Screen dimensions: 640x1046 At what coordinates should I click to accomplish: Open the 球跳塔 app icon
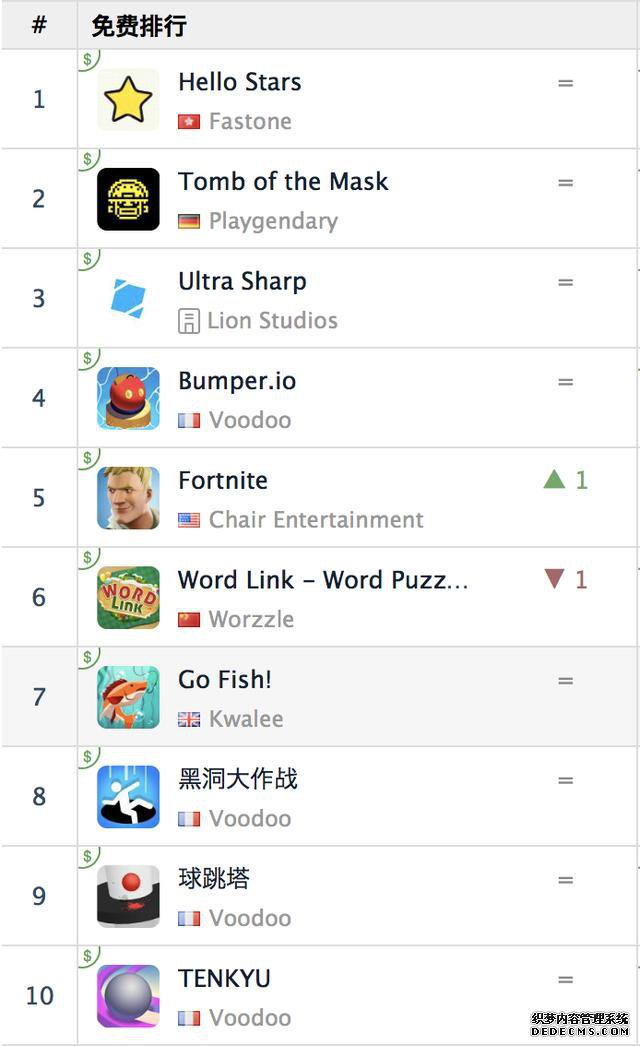[x=128, y=896]
